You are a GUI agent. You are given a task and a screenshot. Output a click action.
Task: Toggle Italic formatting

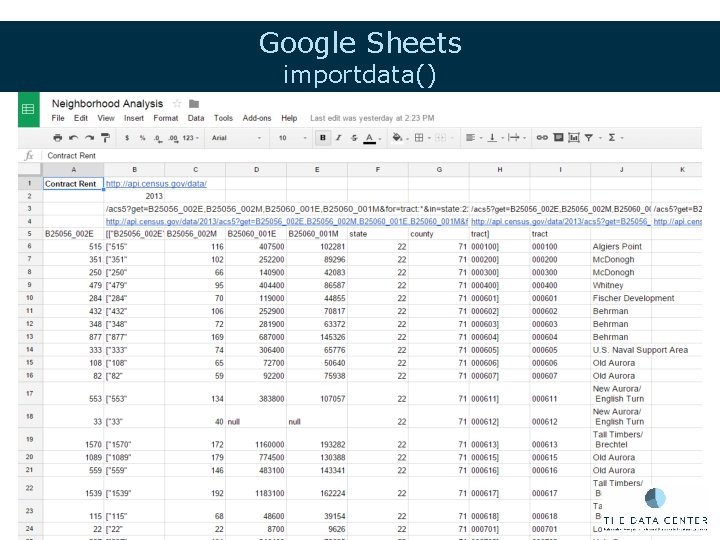tap(338, 138)
